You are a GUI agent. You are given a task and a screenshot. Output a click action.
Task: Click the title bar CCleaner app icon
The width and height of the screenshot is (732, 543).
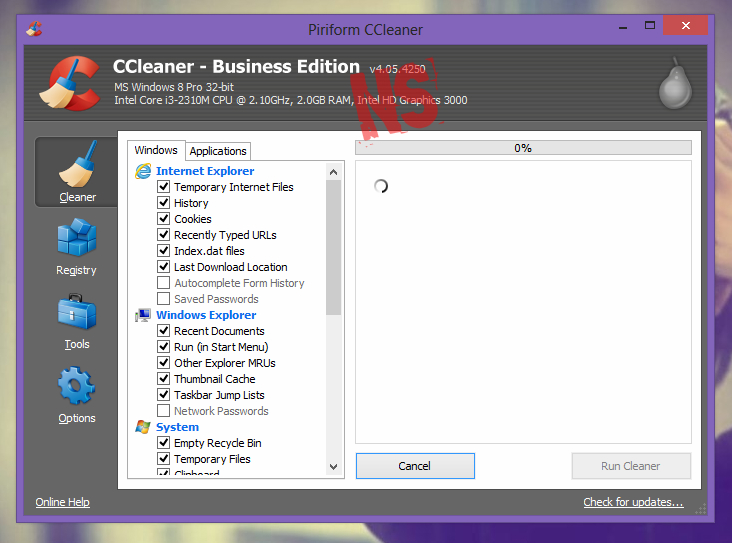[x=34, y=29]
